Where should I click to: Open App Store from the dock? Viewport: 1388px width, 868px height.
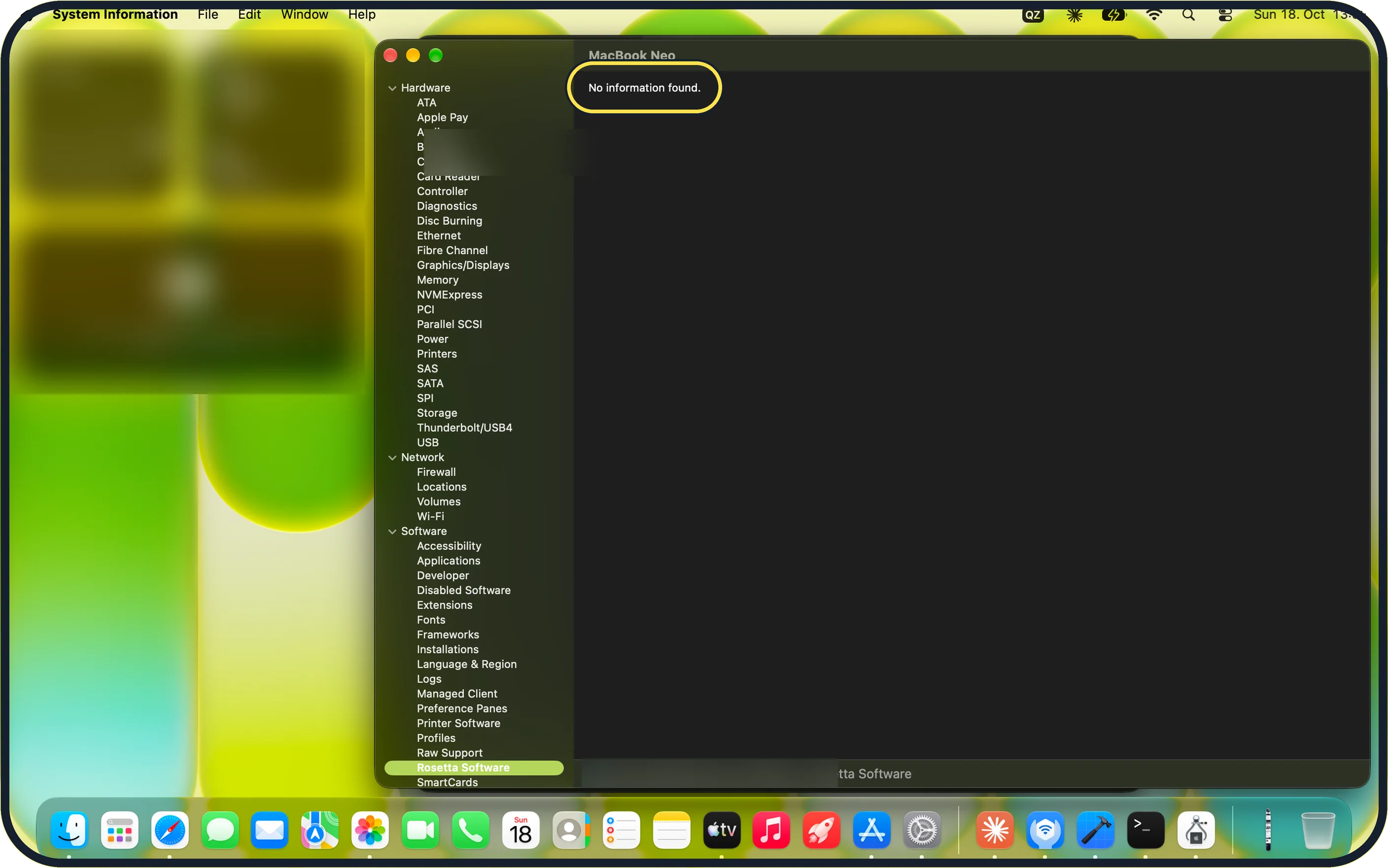click(872, 830)
